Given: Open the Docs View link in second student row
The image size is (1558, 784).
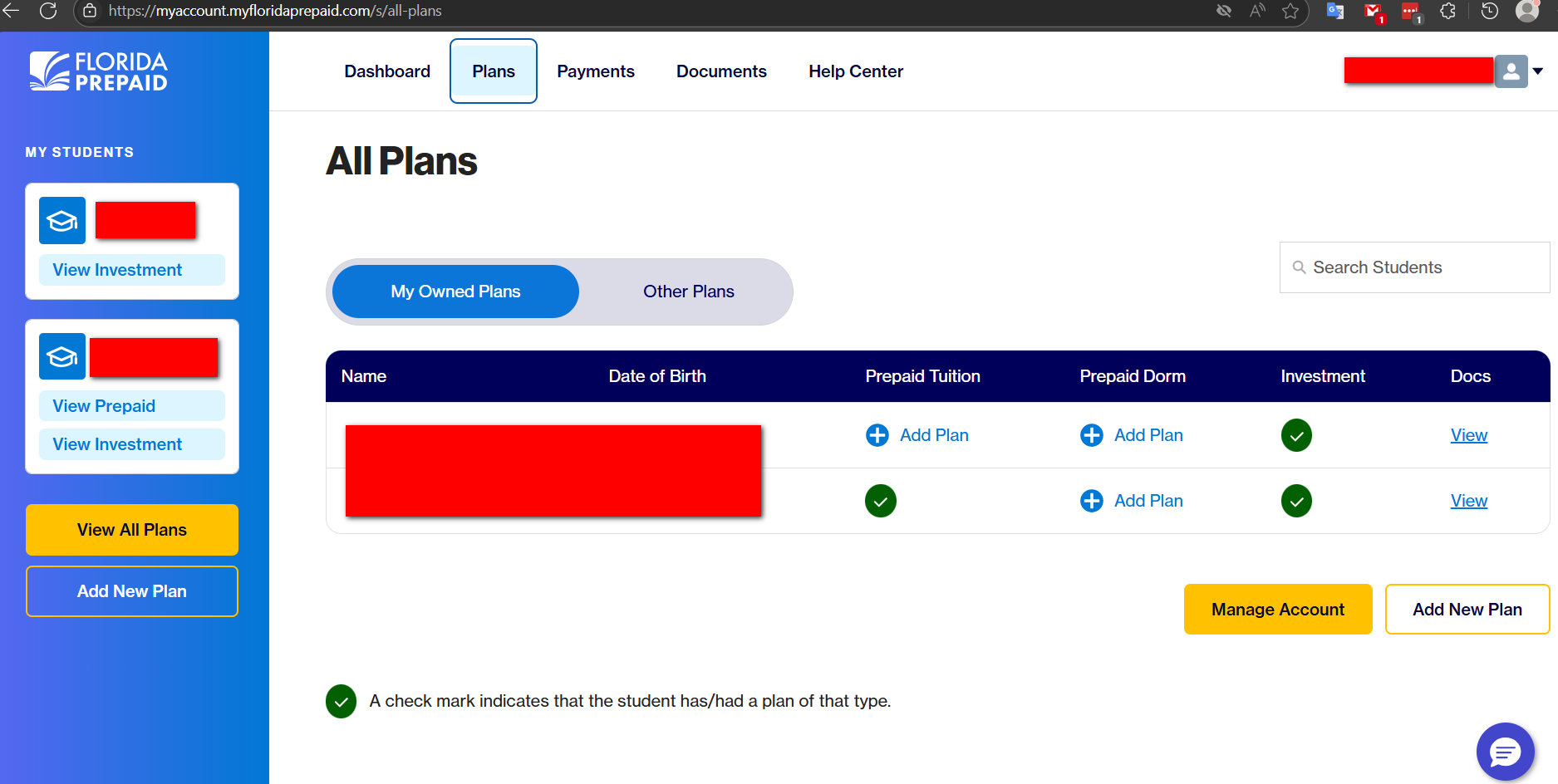Looking at the screenshot, I should [x=1469, y=501].
